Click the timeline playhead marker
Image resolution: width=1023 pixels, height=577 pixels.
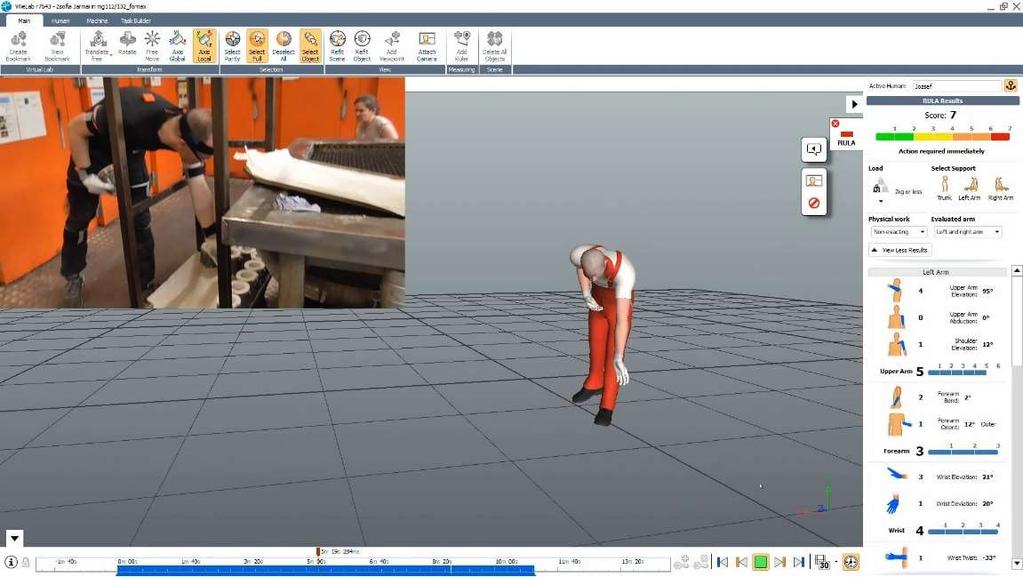tap(318, 552)
